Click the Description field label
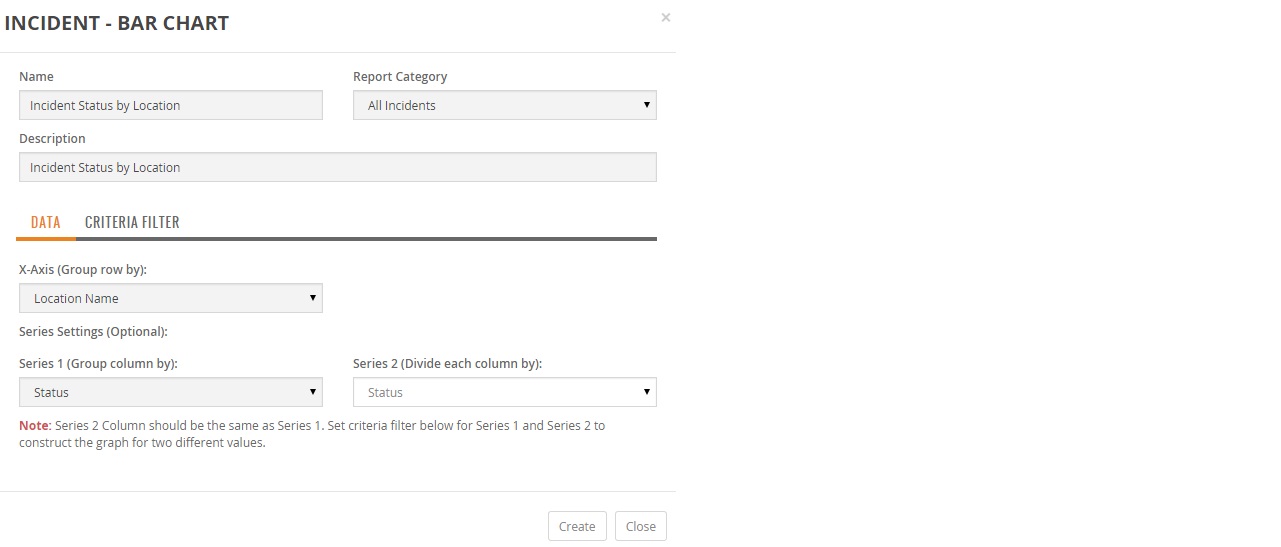This screenshot has width=1281, height=547. point(52,138)
